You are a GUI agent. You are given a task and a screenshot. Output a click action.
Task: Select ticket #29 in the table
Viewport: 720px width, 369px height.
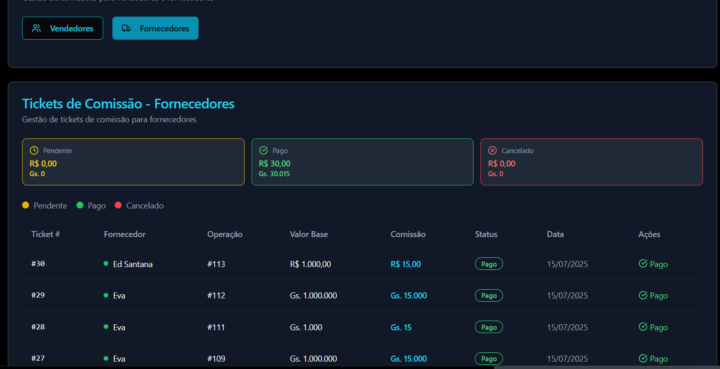coord(38,295)
